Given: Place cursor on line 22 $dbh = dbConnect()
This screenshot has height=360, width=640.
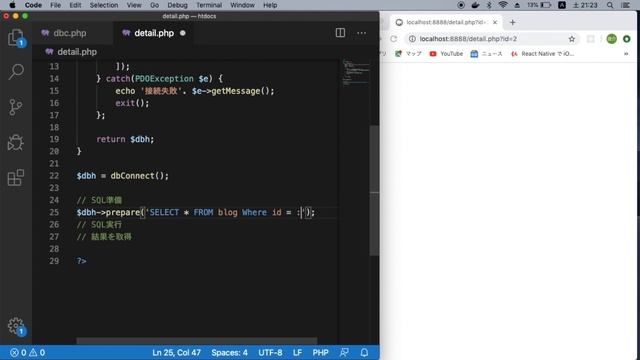Looking at the screenshot, I should coord(122,176).
